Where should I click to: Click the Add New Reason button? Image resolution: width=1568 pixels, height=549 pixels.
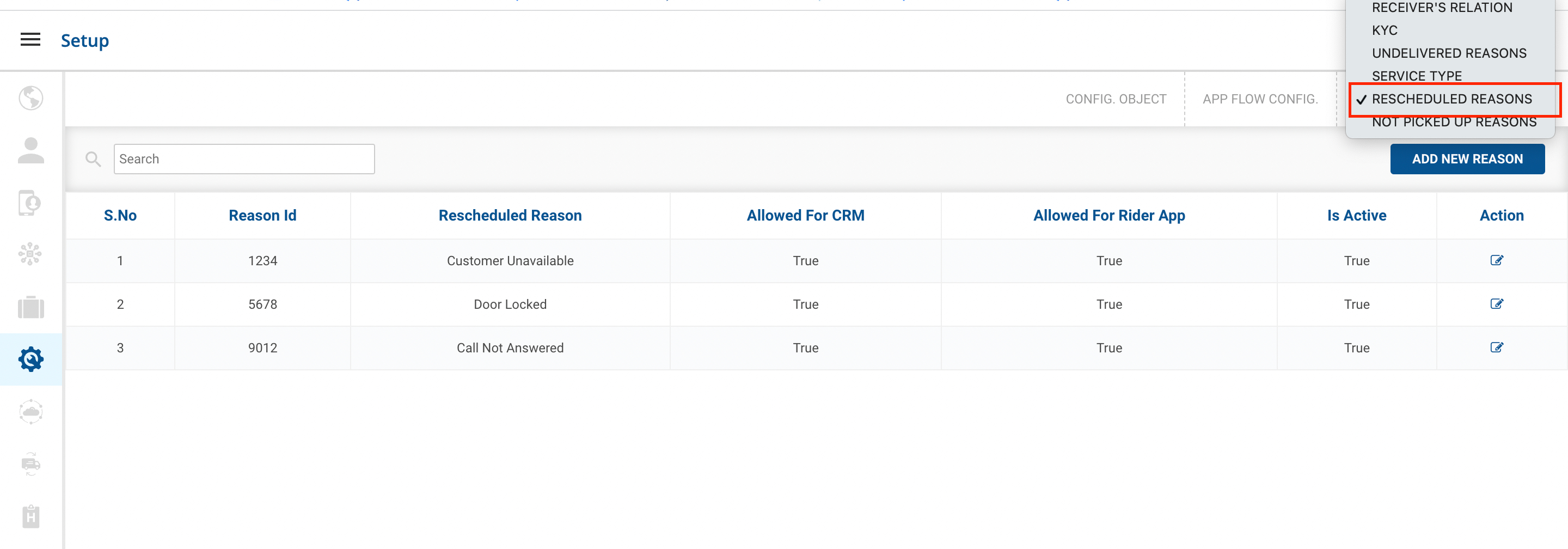tap(1467, 159)
